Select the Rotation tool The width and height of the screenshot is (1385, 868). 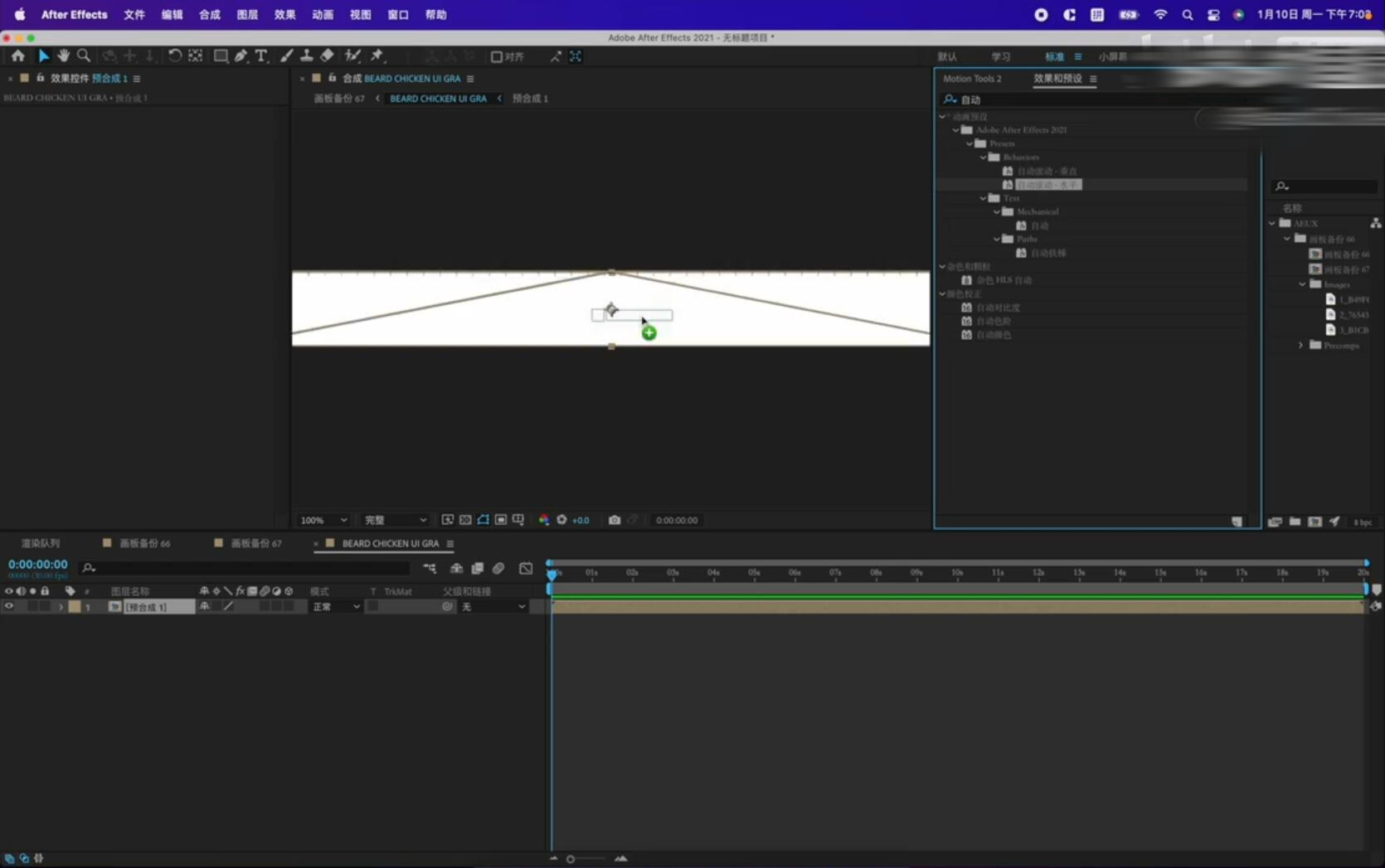pyautogui.click(x=175, y=56)
